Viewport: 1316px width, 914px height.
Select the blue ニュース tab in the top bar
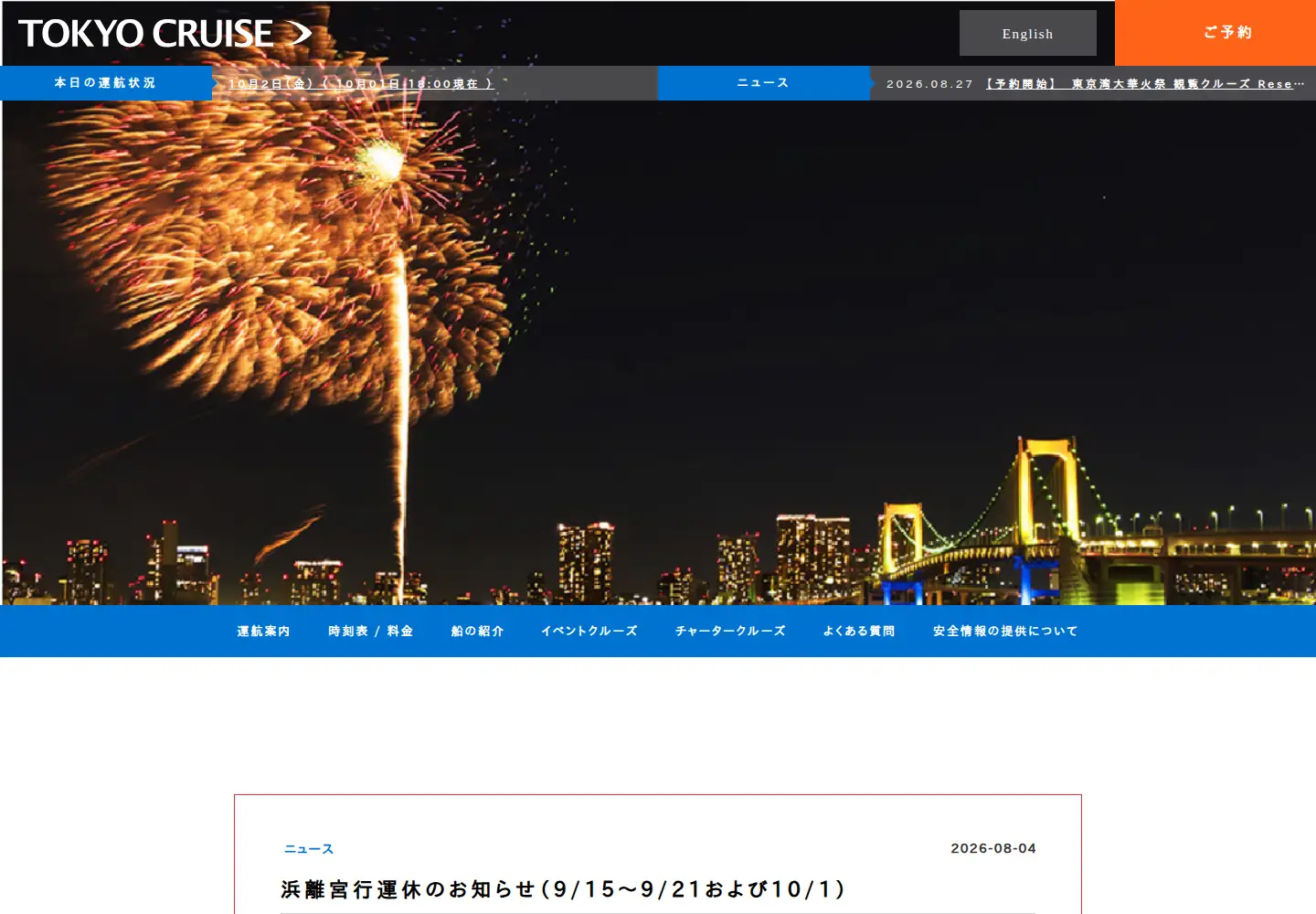coord(763,83)
